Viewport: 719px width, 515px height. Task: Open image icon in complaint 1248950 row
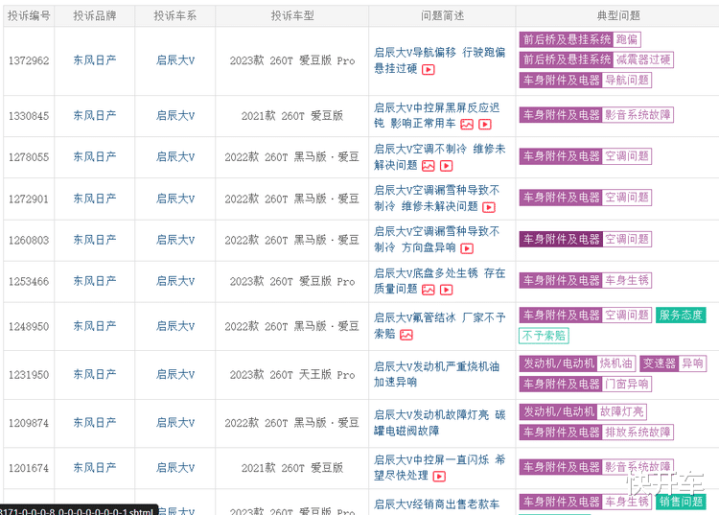pyautogui.click(x=406, y=335)
